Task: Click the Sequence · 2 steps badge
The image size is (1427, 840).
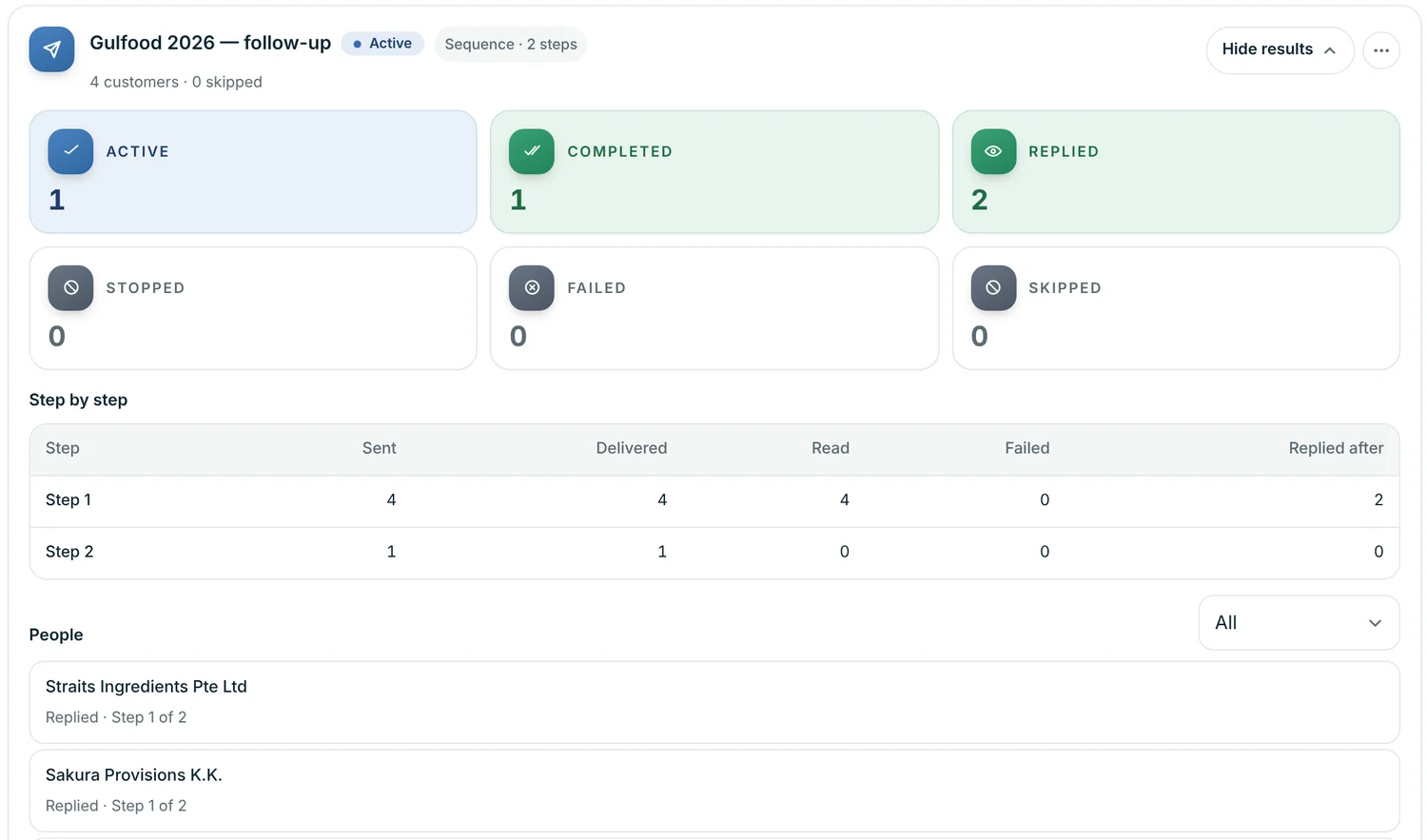Action: 511,45
